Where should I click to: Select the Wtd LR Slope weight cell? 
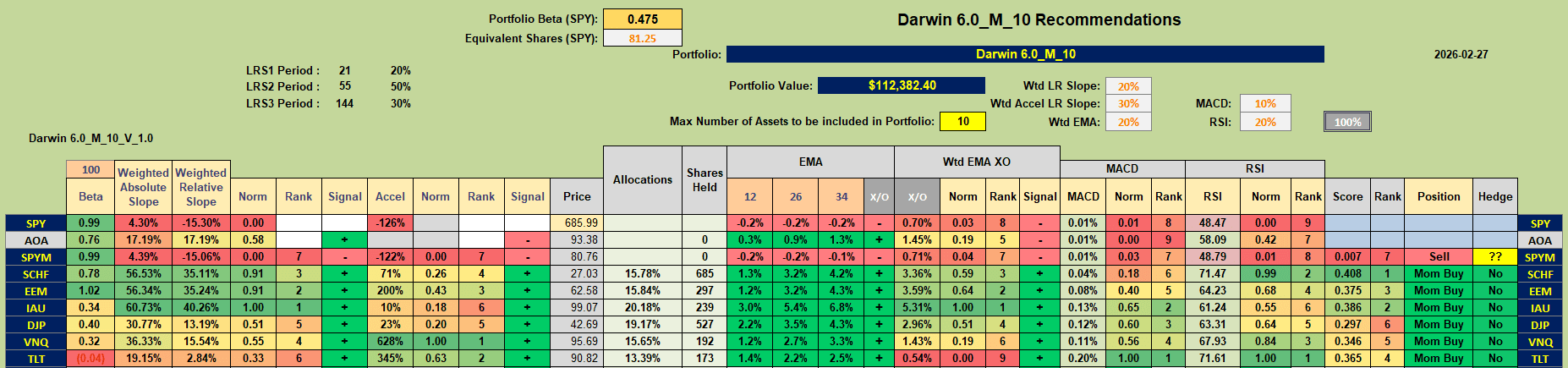pyautogui.click(x=1128, y=86)
